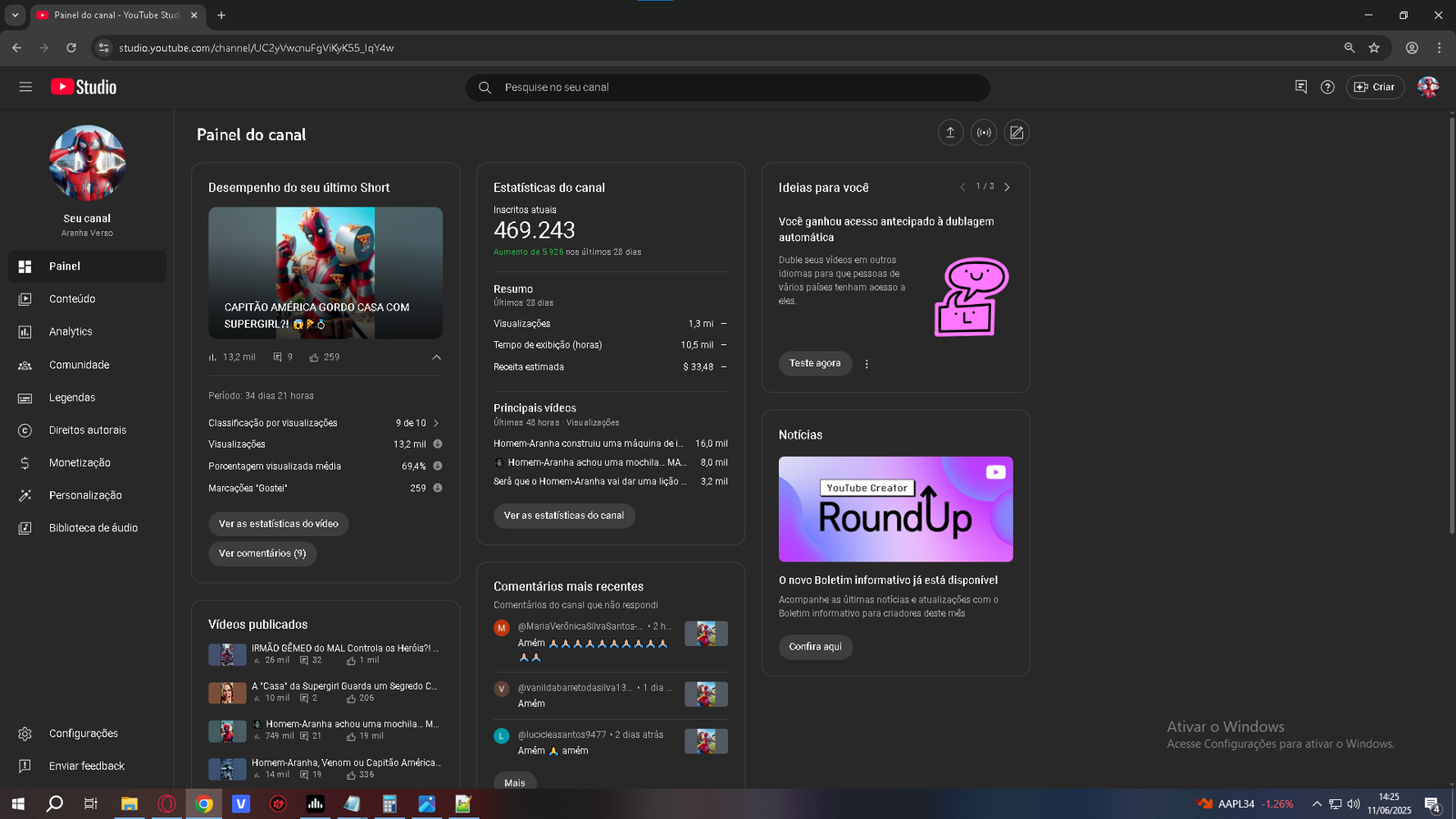This screenshot has height=819, width=1456.
Task: Open 'Será que o Homem-Aranha' video
Action: [590, 482]
